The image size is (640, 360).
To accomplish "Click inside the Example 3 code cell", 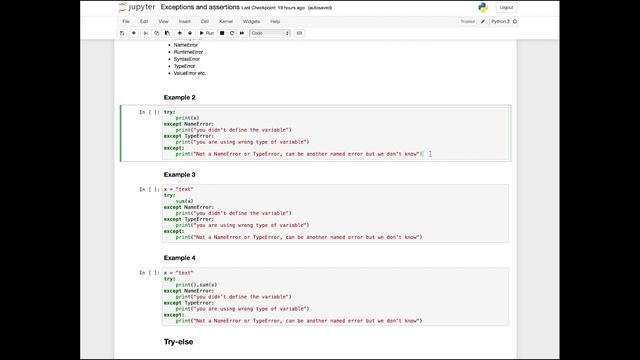I will point(335,213).
